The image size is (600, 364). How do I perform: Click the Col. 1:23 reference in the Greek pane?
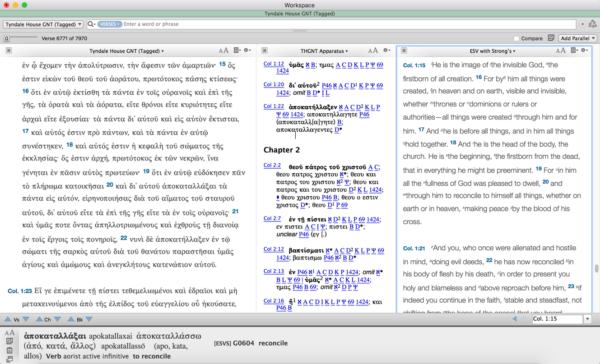20,291
